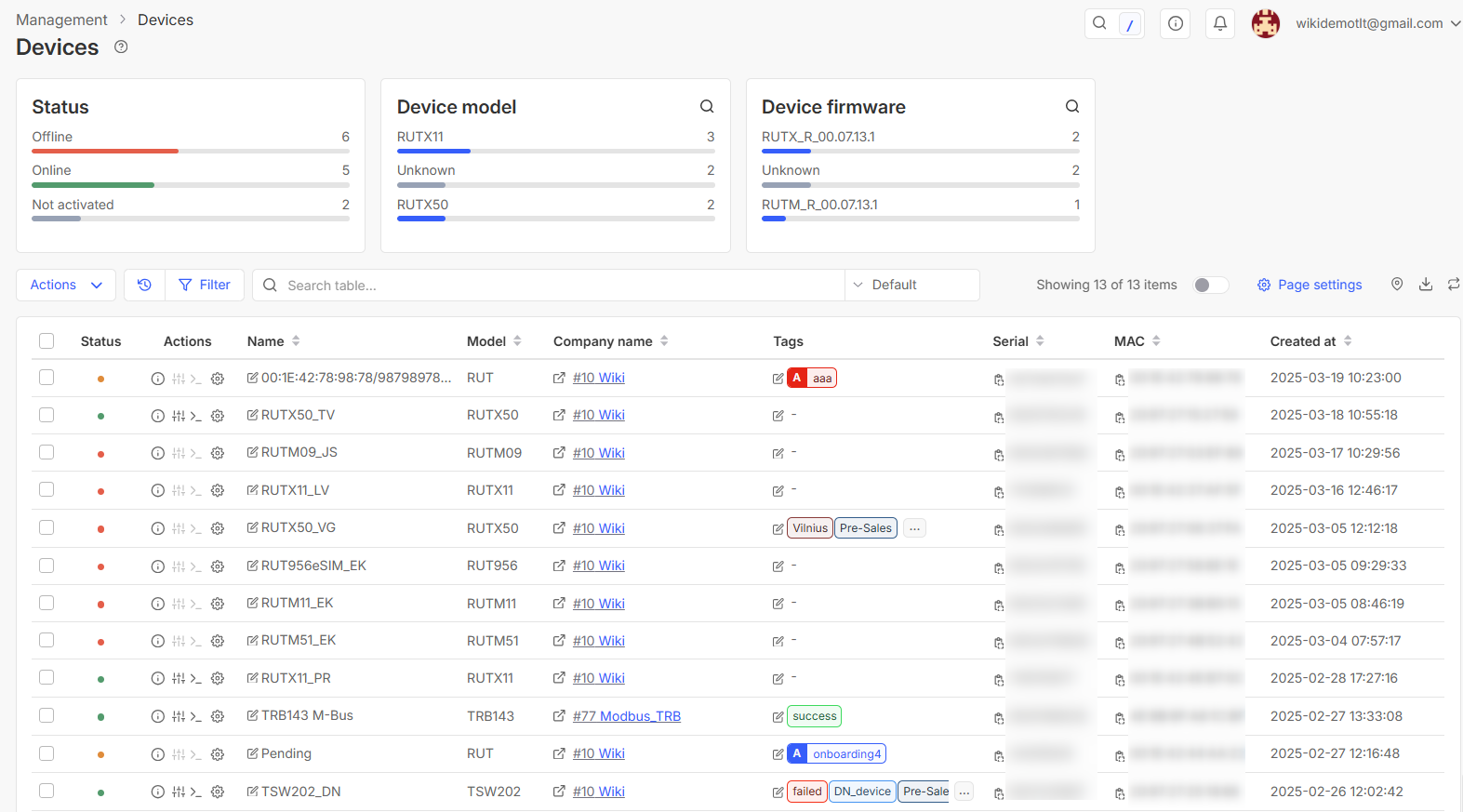The width and height of the screenshot is (1463, 812).
Task: Open the #77 Modbus_TRB company link
Action: click(x=626, y=716)
